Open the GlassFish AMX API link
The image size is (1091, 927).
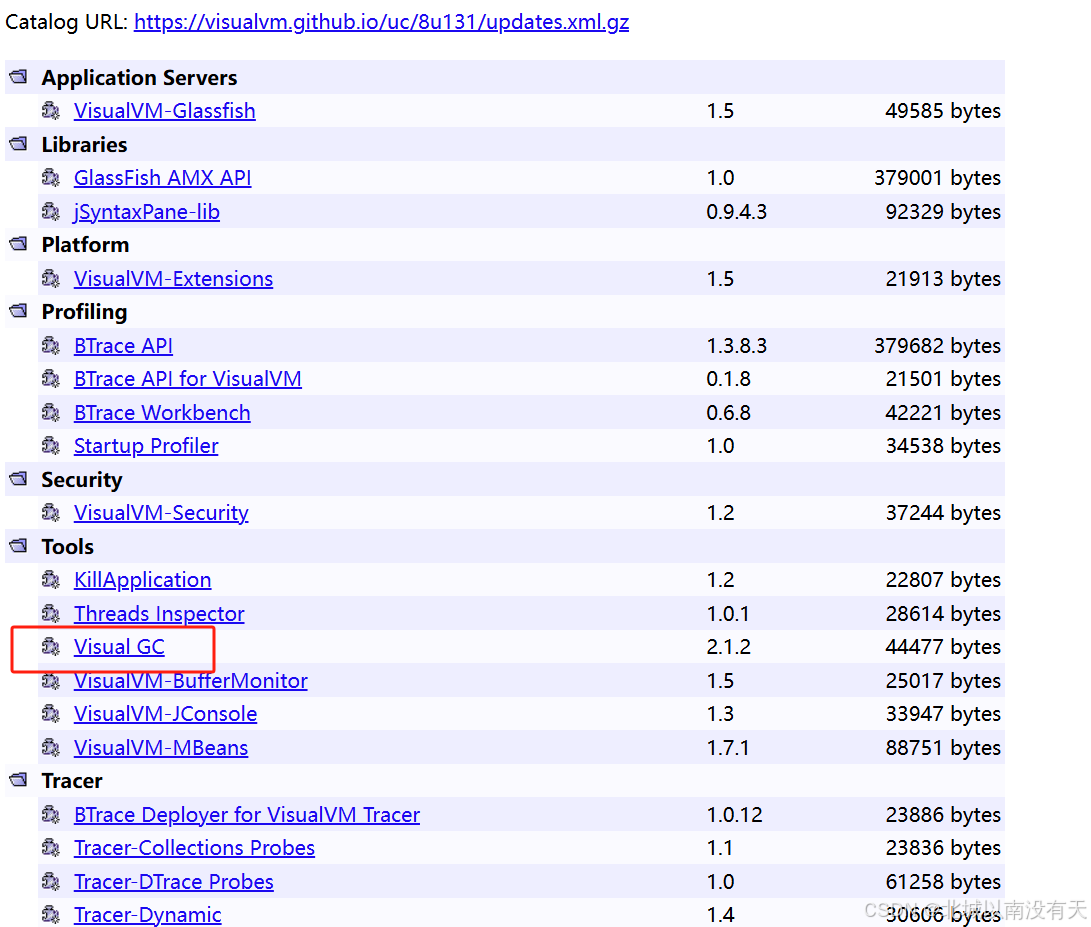[x=163, y=178]
